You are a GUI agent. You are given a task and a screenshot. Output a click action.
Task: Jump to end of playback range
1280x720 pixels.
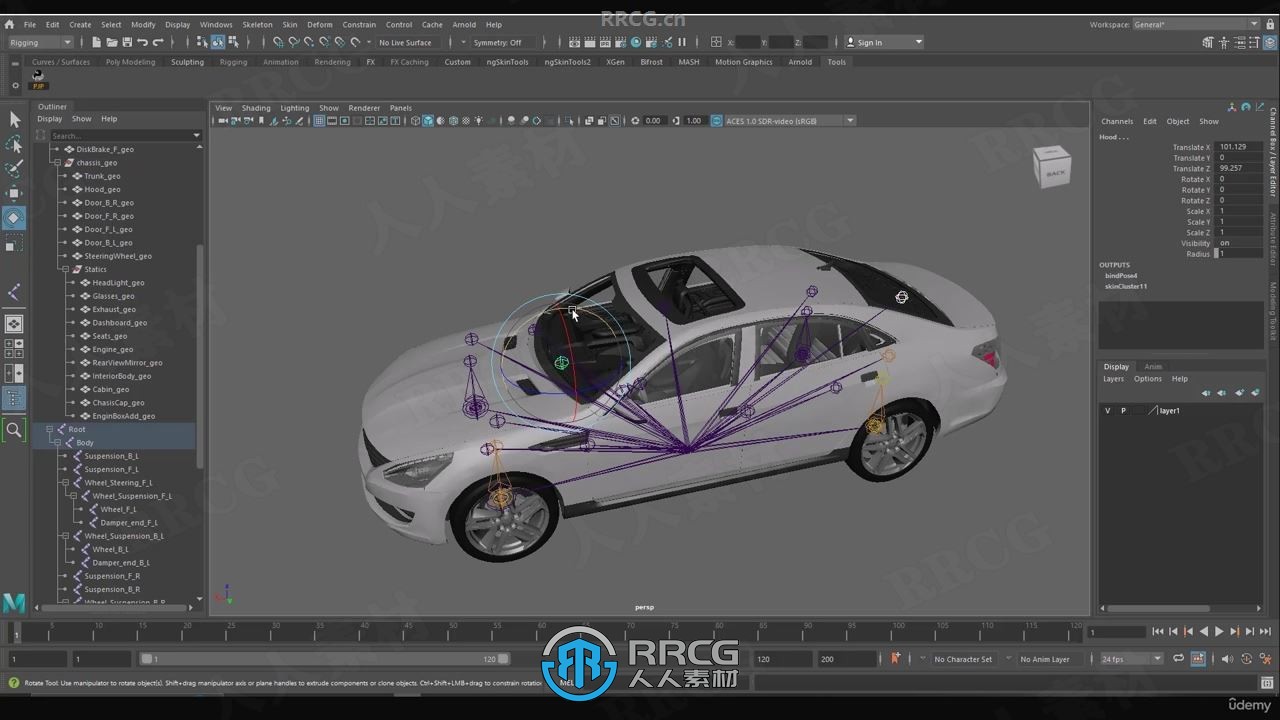[1265, 632]
